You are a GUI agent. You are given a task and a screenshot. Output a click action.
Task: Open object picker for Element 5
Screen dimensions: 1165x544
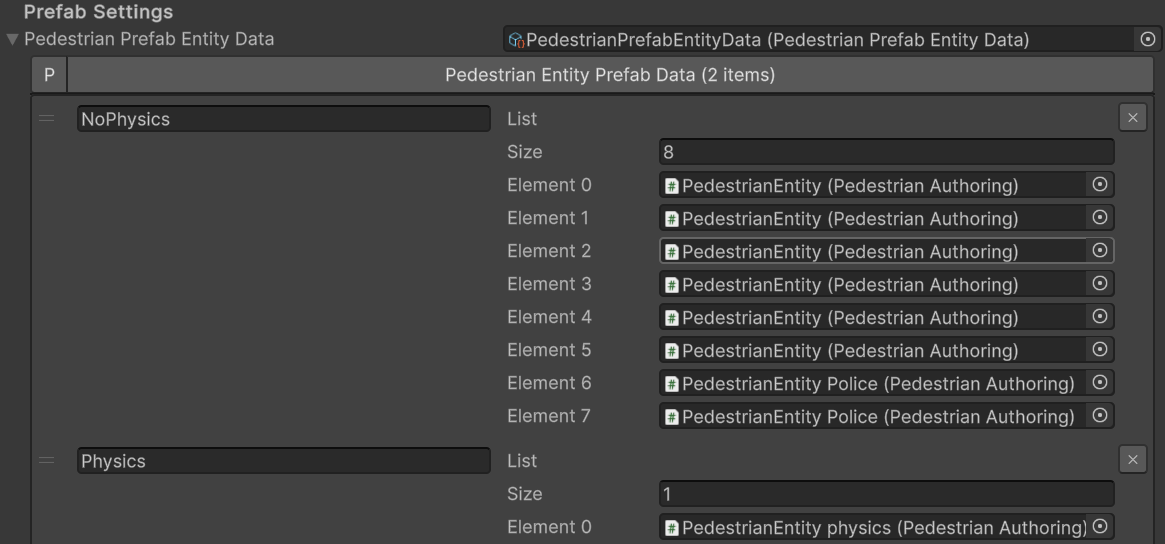[1100, 349]
